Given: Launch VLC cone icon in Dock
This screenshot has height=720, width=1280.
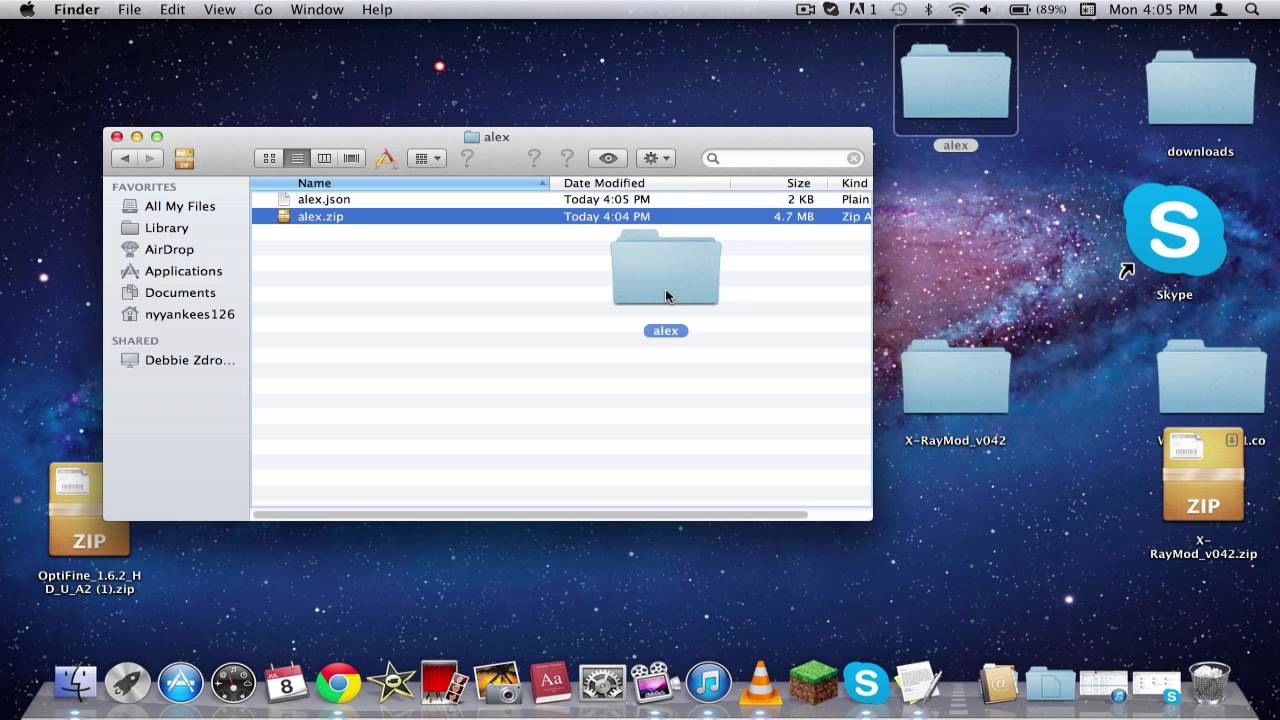Looking at the screenshot, I should (x=761, y=683).
